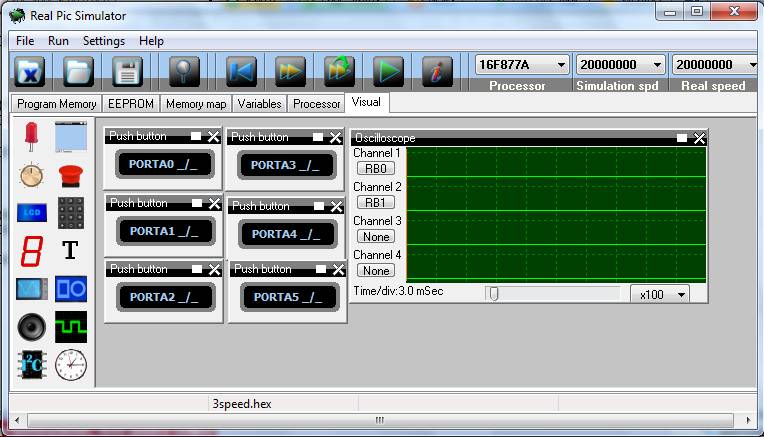This screenshot has height=437, width=764.
Task: Click the 3speed.hex status bar text
Action: (242, 404)
